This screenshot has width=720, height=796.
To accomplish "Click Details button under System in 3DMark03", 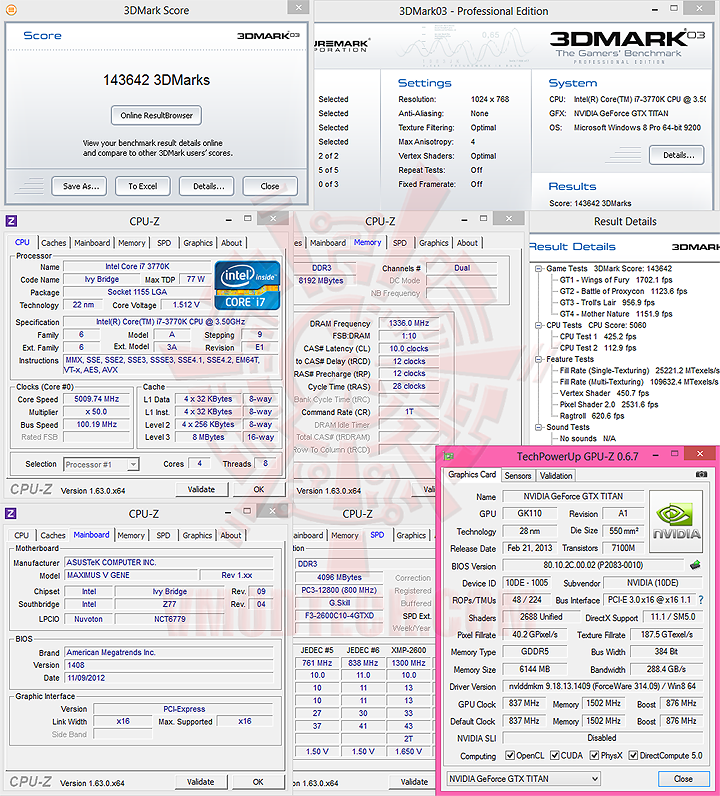I will [677, 155].
